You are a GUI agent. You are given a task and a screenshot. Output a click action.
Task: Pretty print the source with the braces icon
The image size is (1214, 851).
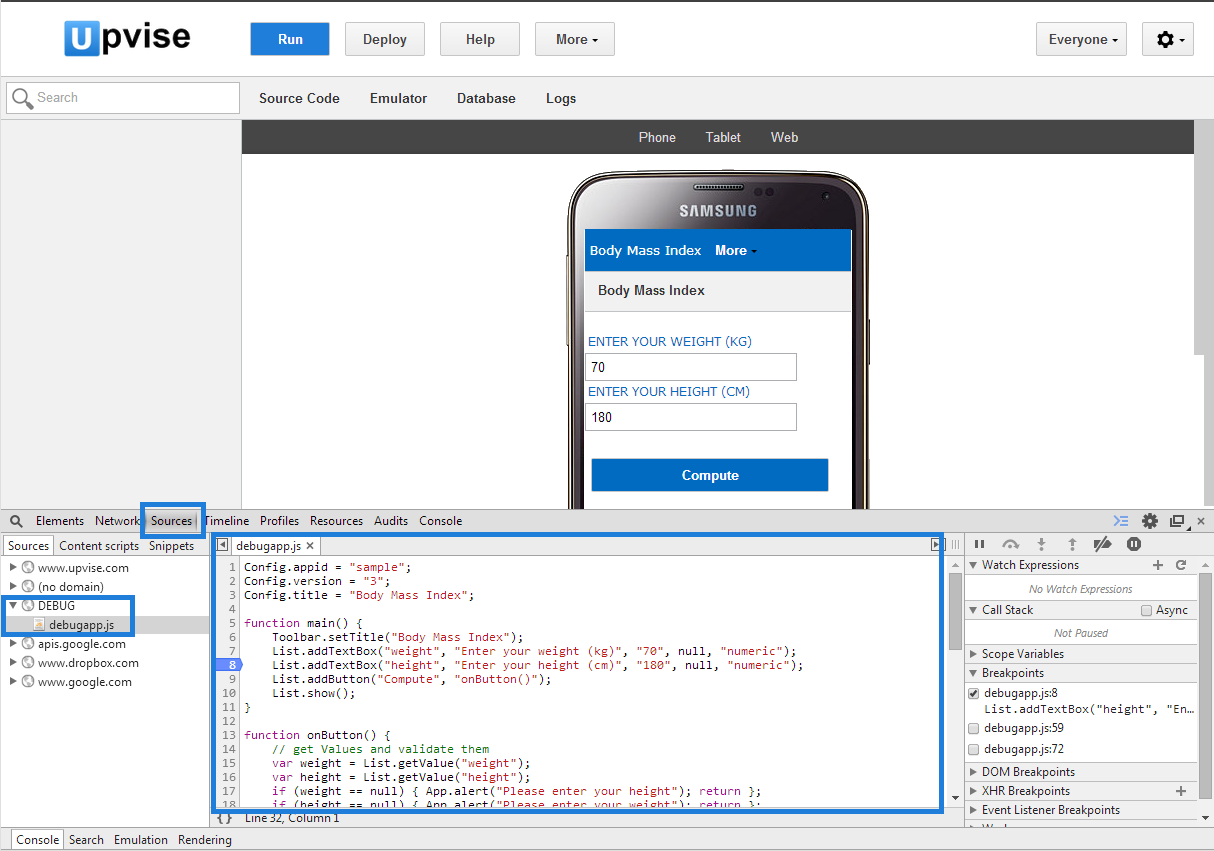point(225,818)
